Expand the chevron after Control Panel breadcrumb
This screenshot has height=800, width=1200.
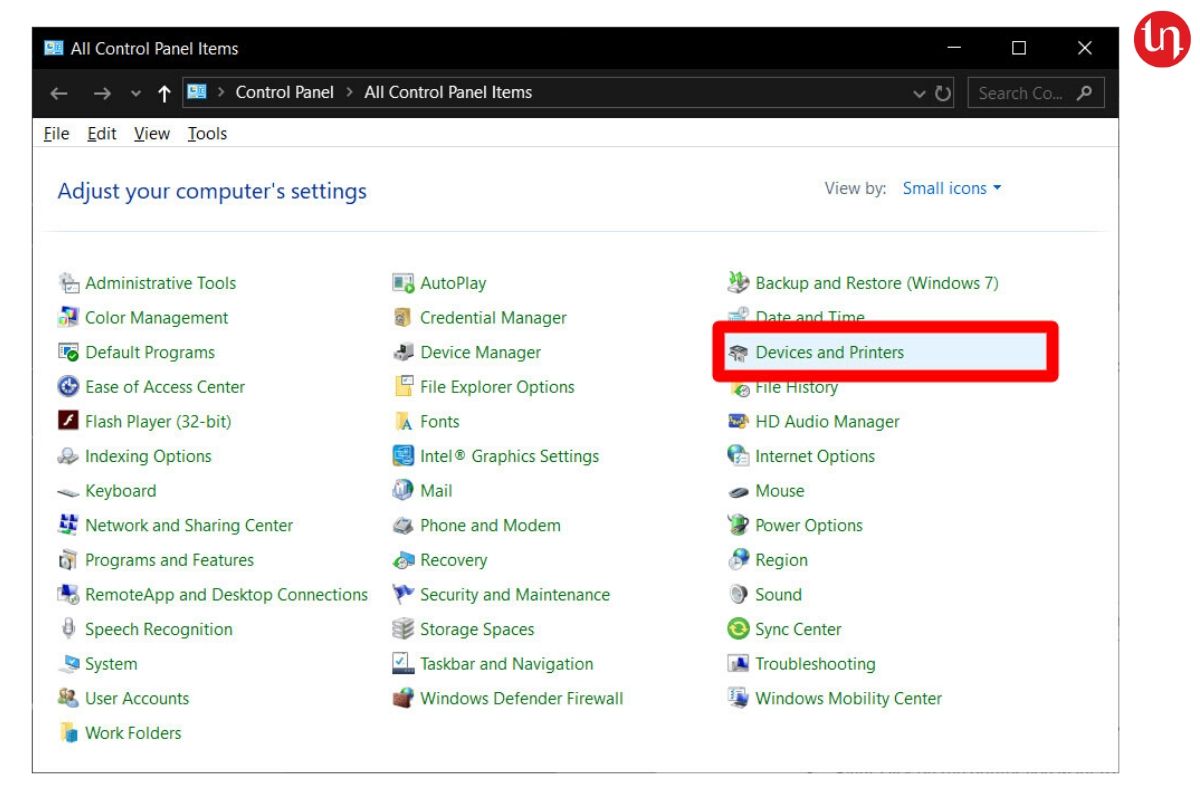pos(349,92)
